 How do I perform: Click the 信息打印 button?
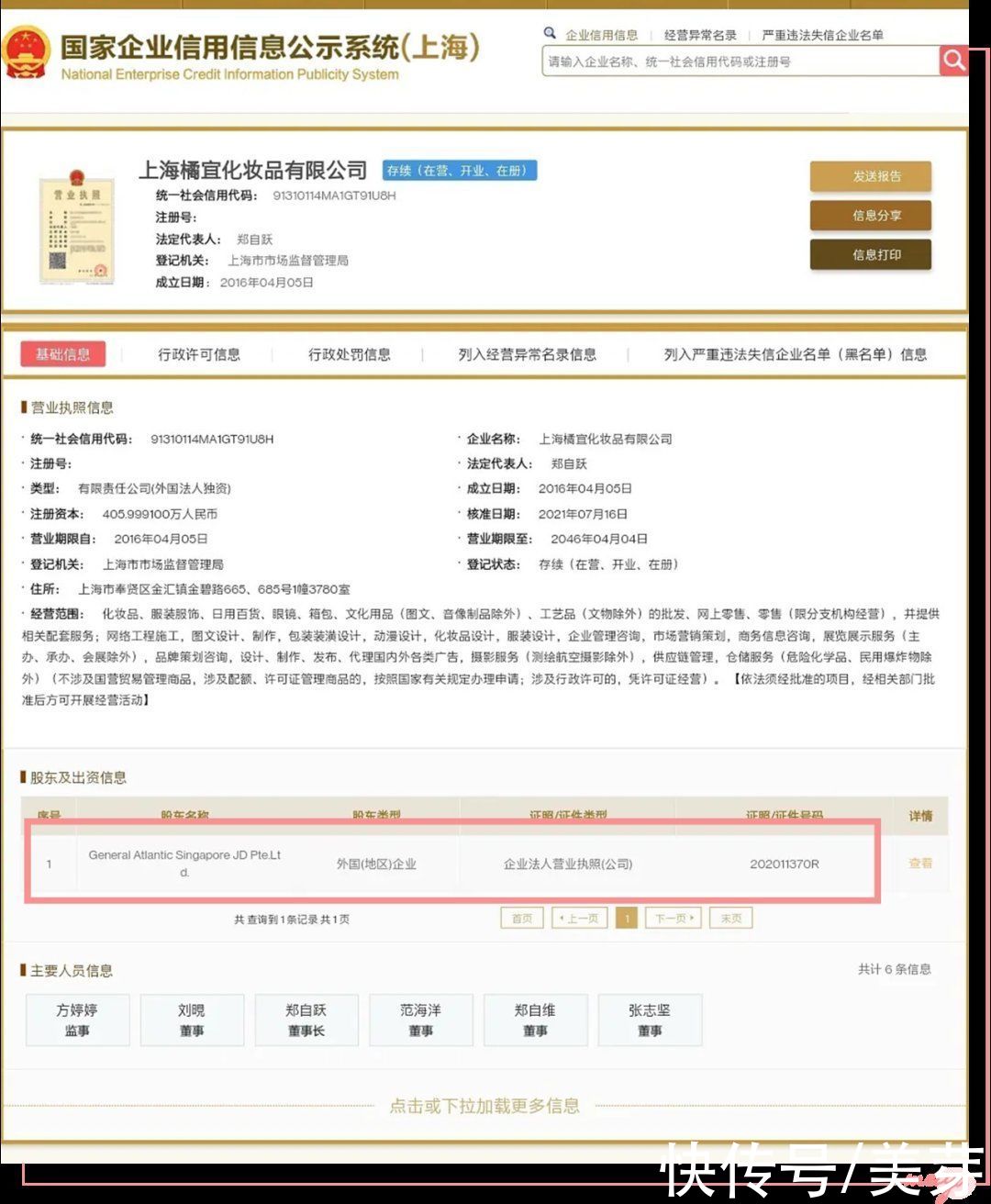coord(871,255)
